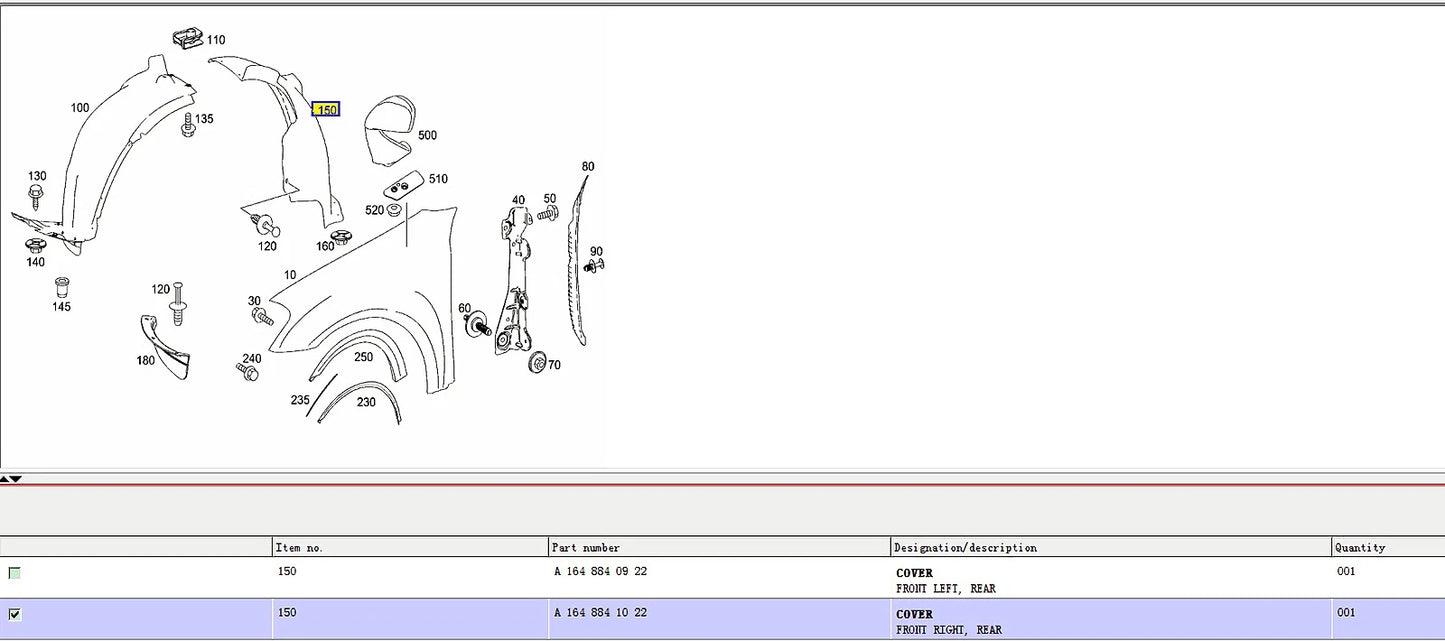Collapse panel using divider arrows
1445x641 pixels.
[11, 479]
